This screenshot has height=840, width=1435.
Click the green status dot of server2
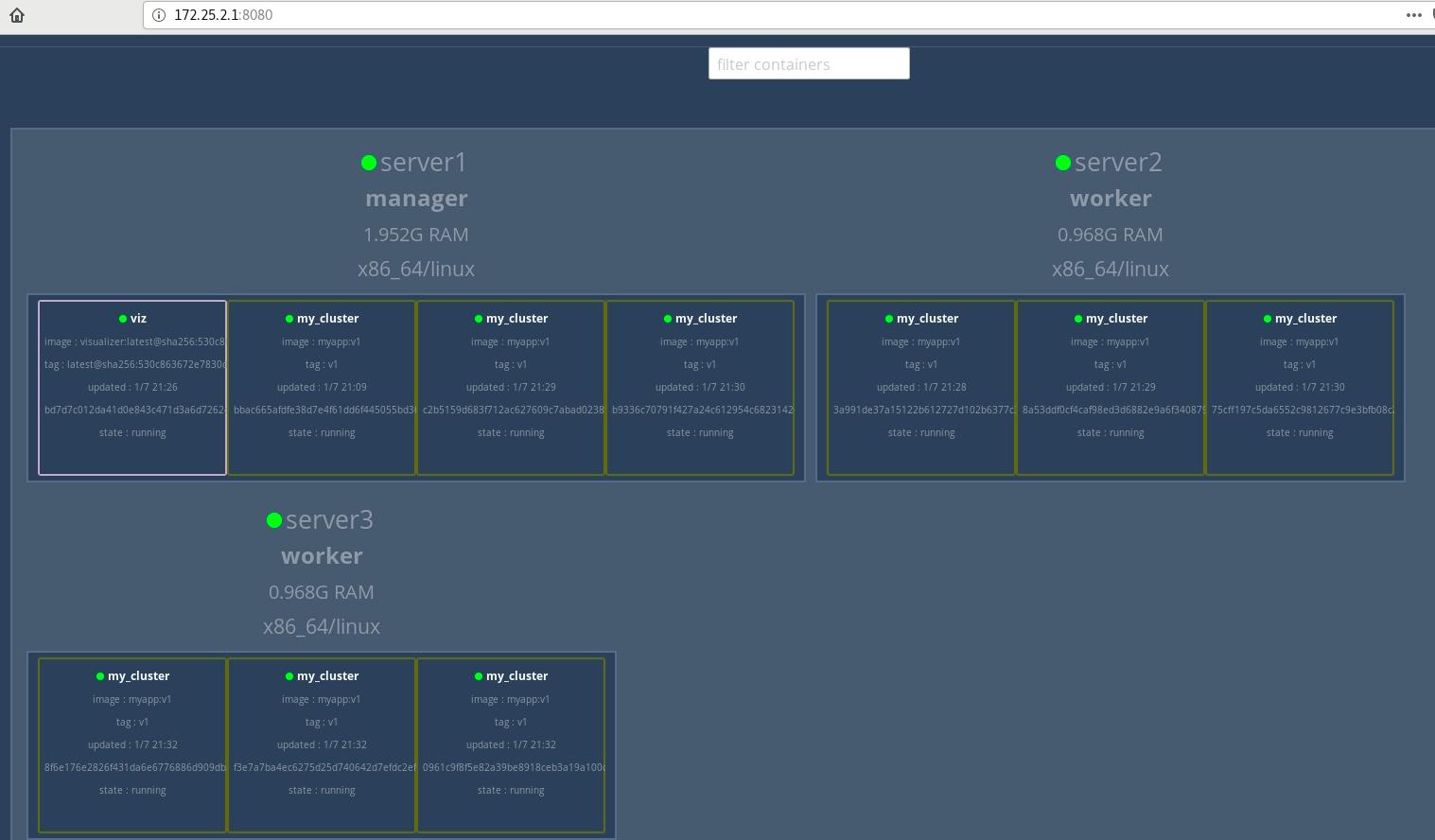pos(1063,163)
